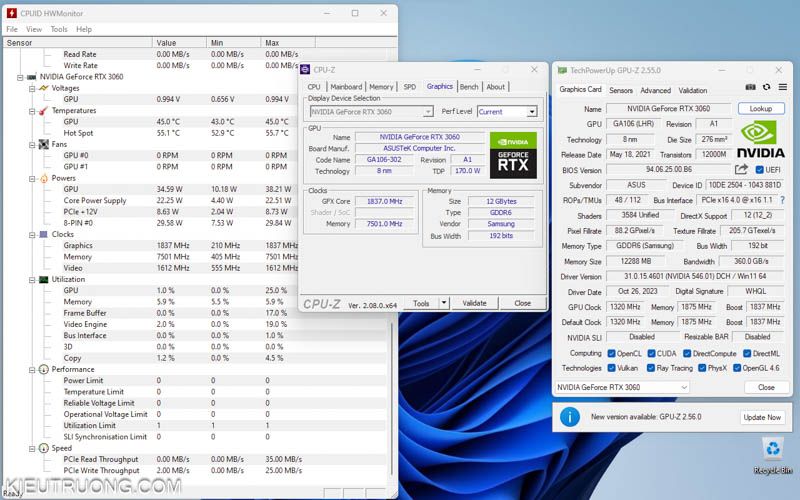Switch to the Mainboard tab in CPU-Z
The width and height of the screenshot is (800, 500).
click(346, 87)
